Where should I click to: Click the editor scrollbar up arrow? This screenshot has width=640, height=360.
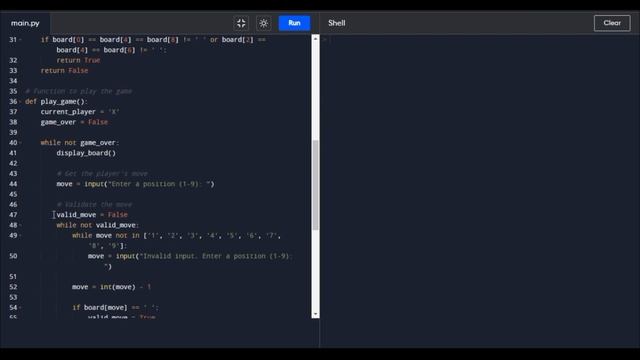pyautogui.click(x=315, y=39)
